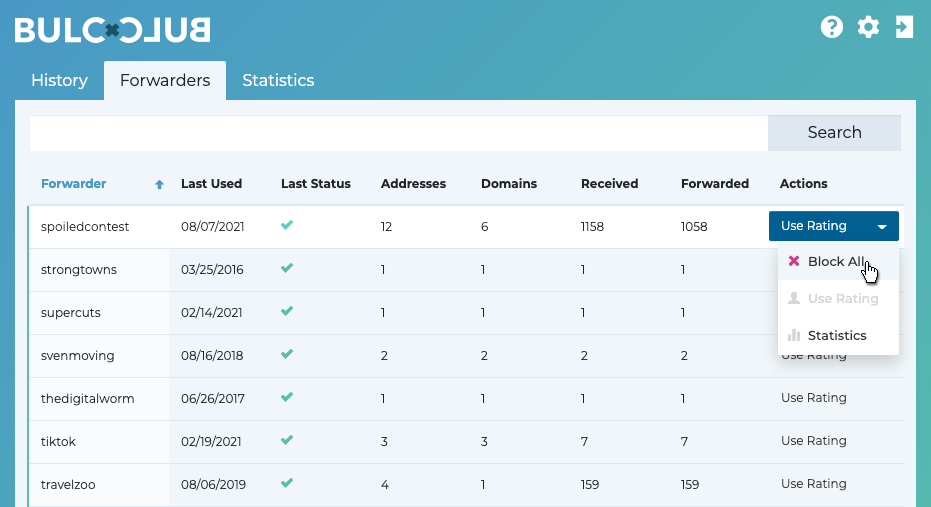
Task: Sort by Last Status column header
Action: click(x=316, y=184)
